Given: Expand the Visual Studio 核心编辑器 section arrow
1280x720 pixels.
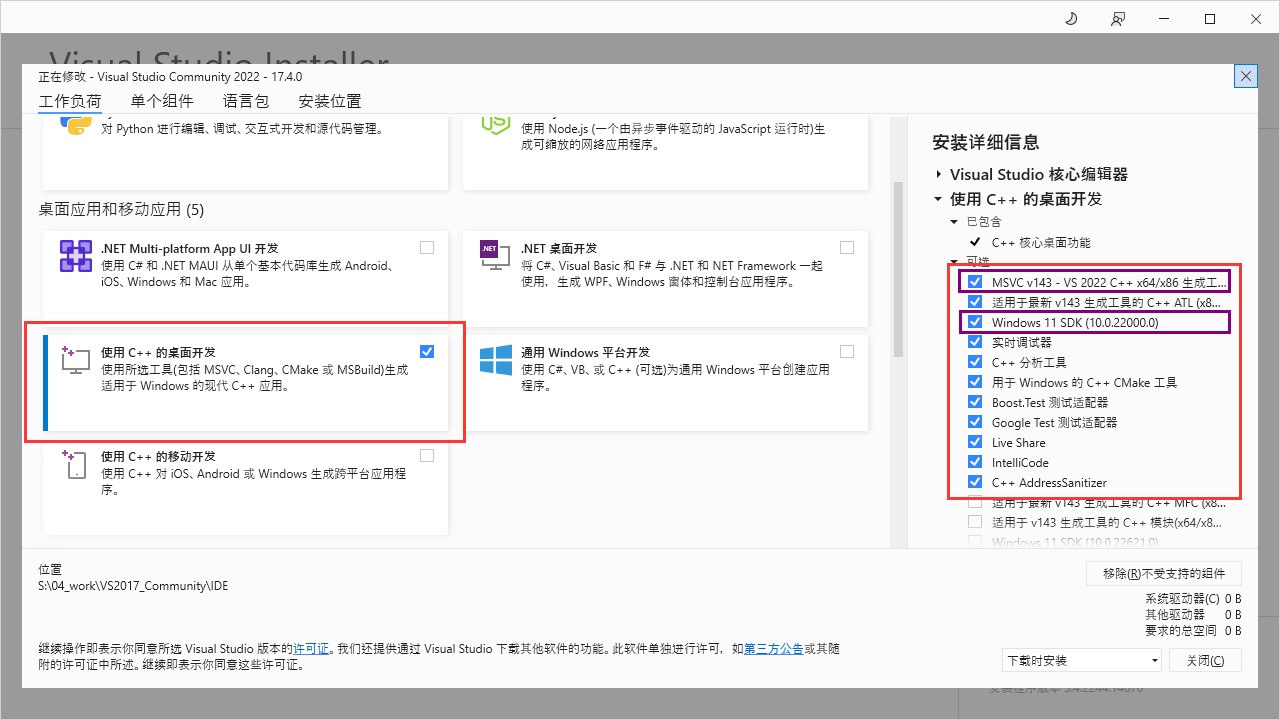Looking at the screenshot, I should (939, 174).
